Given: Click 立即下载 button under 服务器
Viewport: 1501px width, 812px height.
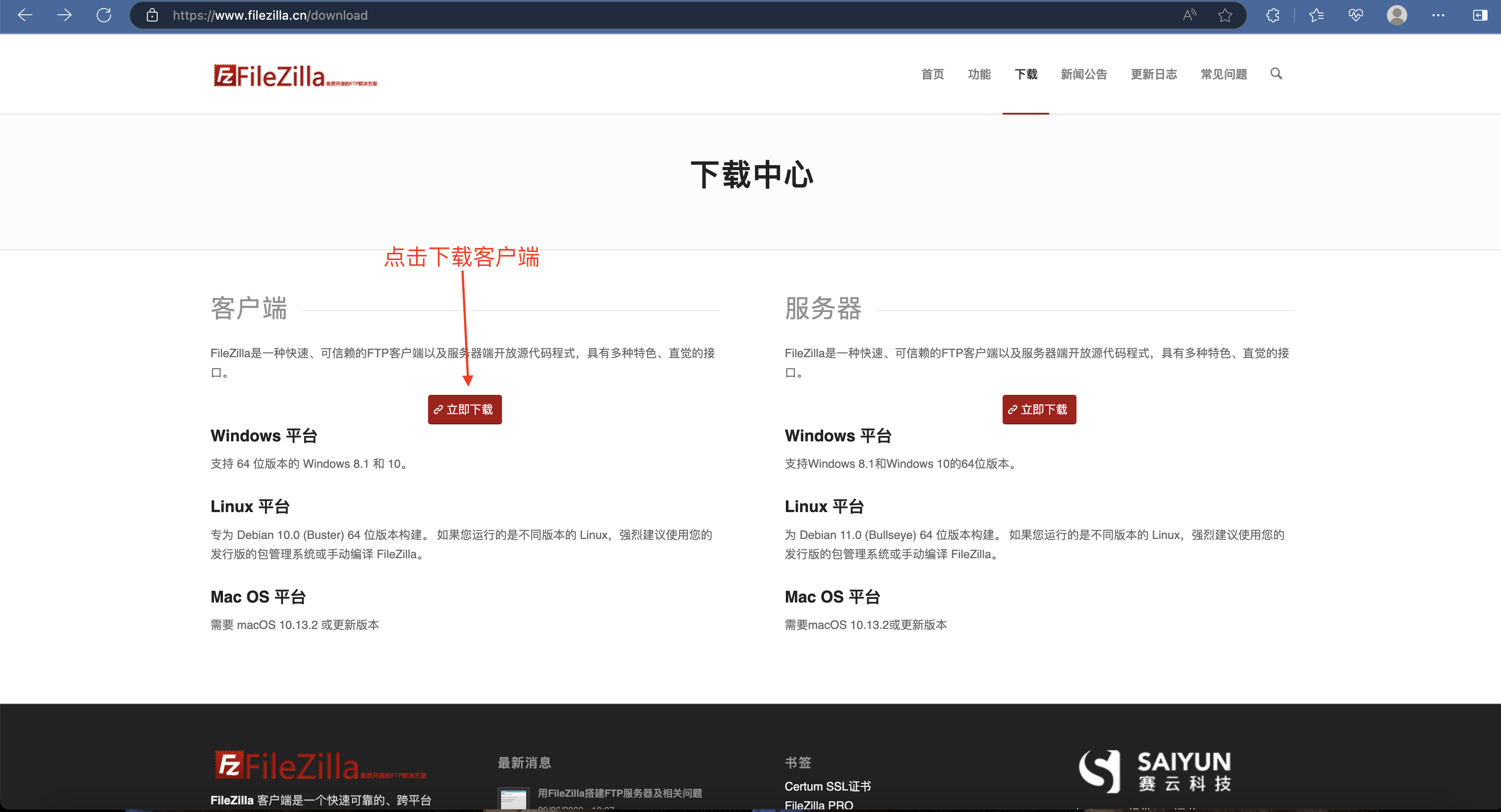Looking at the screenshot, I should coord(1039,410).
